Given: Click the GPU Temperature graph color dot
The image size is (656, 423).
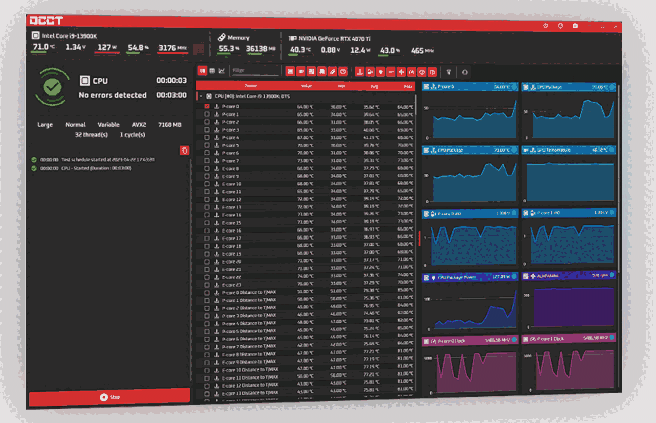Looking at the screenshot, I should click(x=612, y=150).
